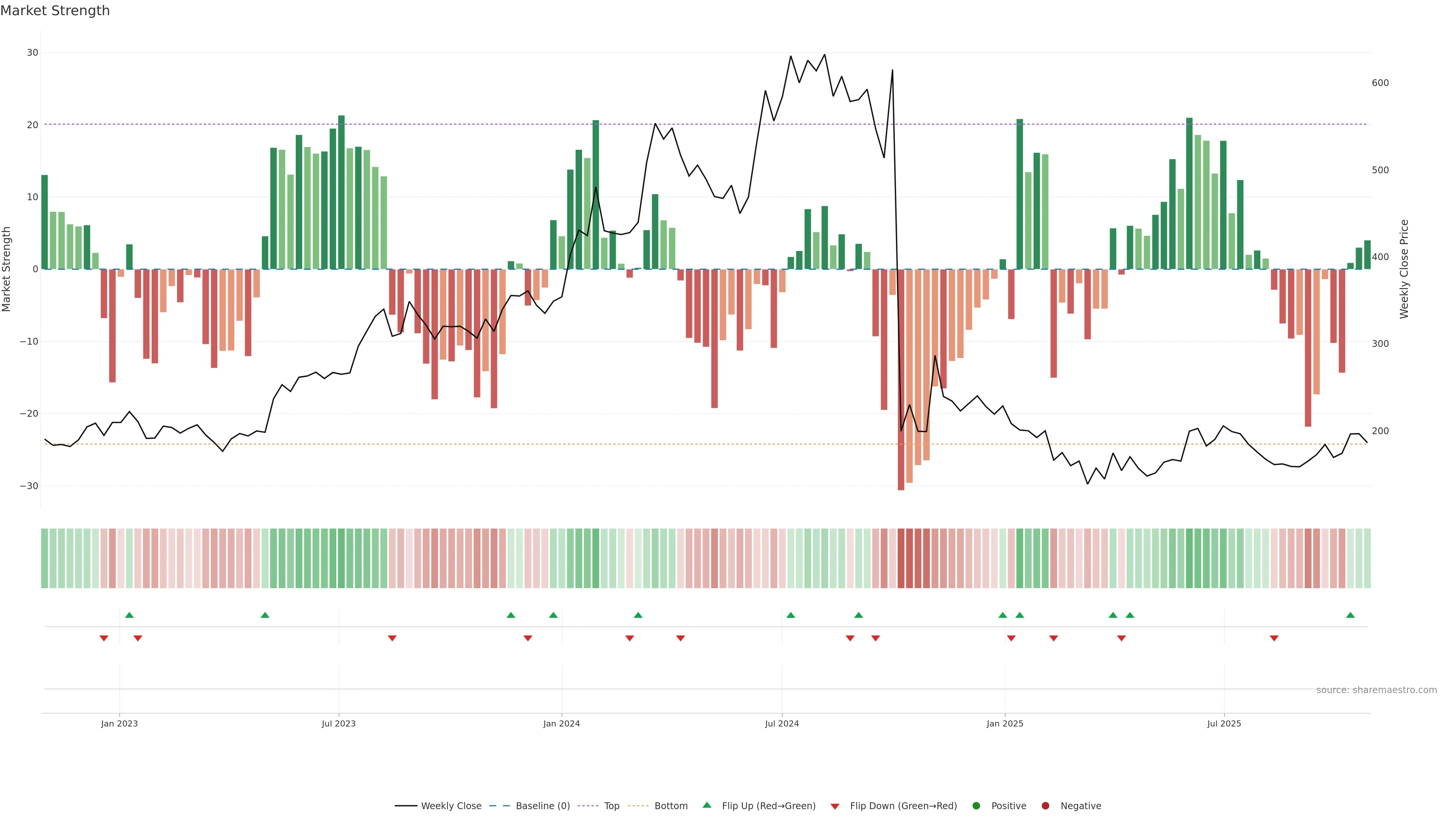This screenshot has height=819, width=1456.
Task: Click the Flip Up green triangle legend icon
Action: [x=706, y=805]
